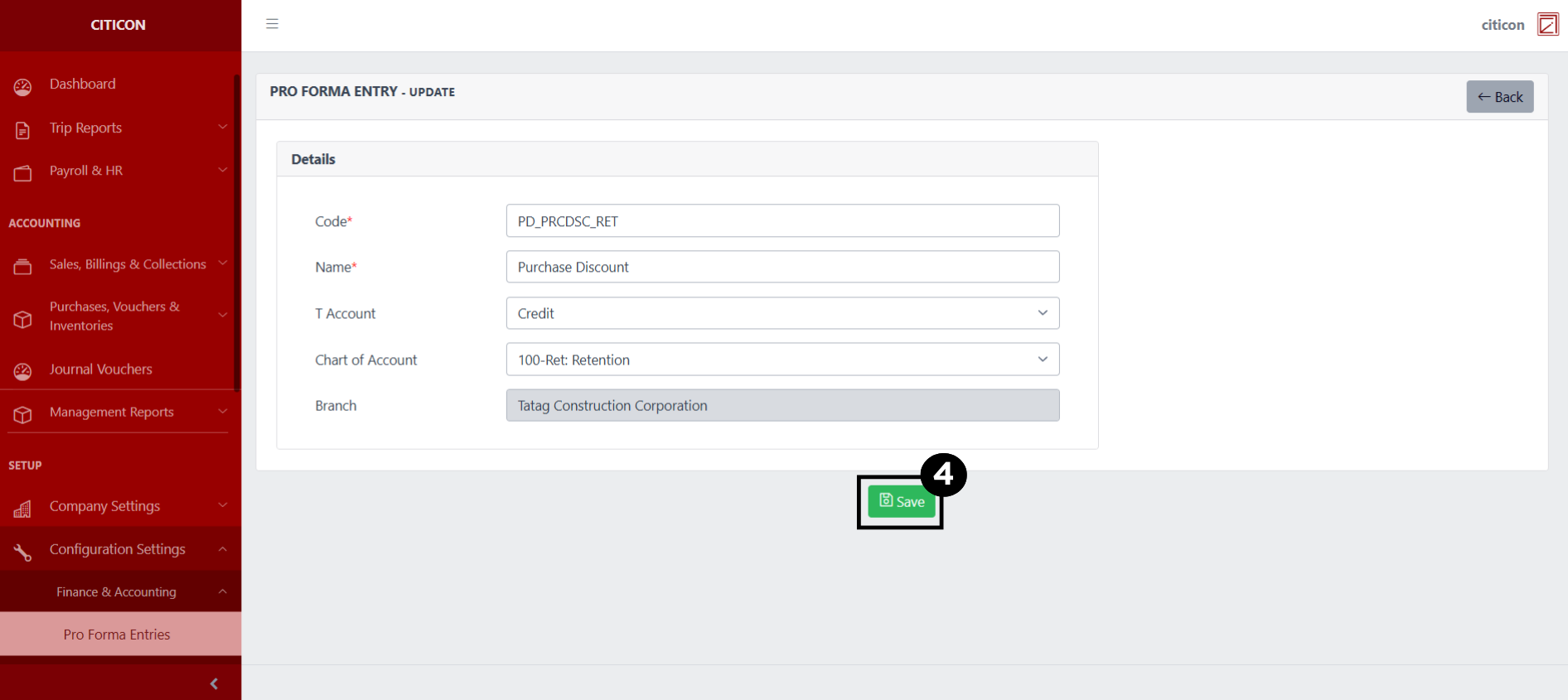1568x700 pixels.
Task: Expand Sales, Billings & Collections chevron
Action: 222,263
